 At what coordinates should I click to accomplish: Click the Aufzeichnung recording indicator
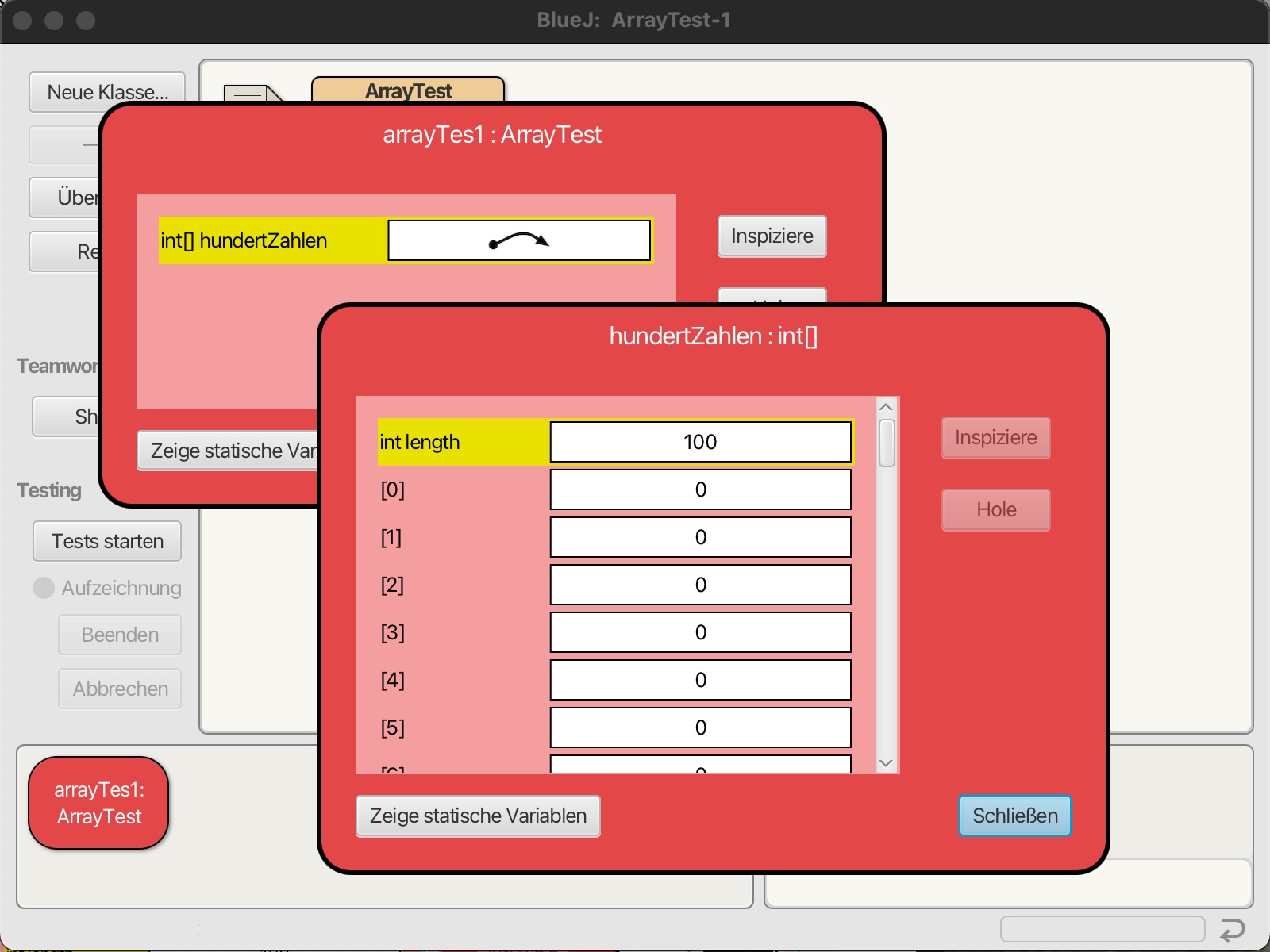click(x=44, y=588)
